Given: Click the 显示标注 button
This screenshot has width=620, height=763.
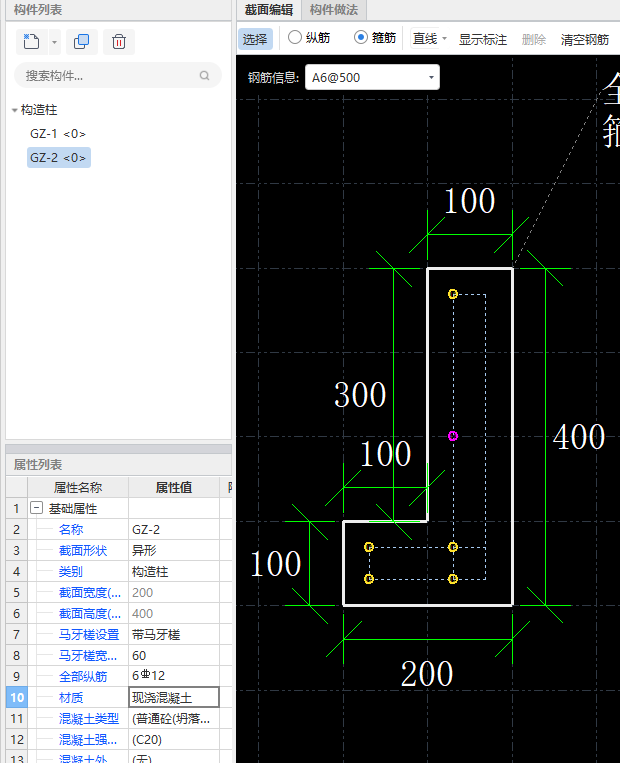Looking at the screenshot, I should pos(483,39).
